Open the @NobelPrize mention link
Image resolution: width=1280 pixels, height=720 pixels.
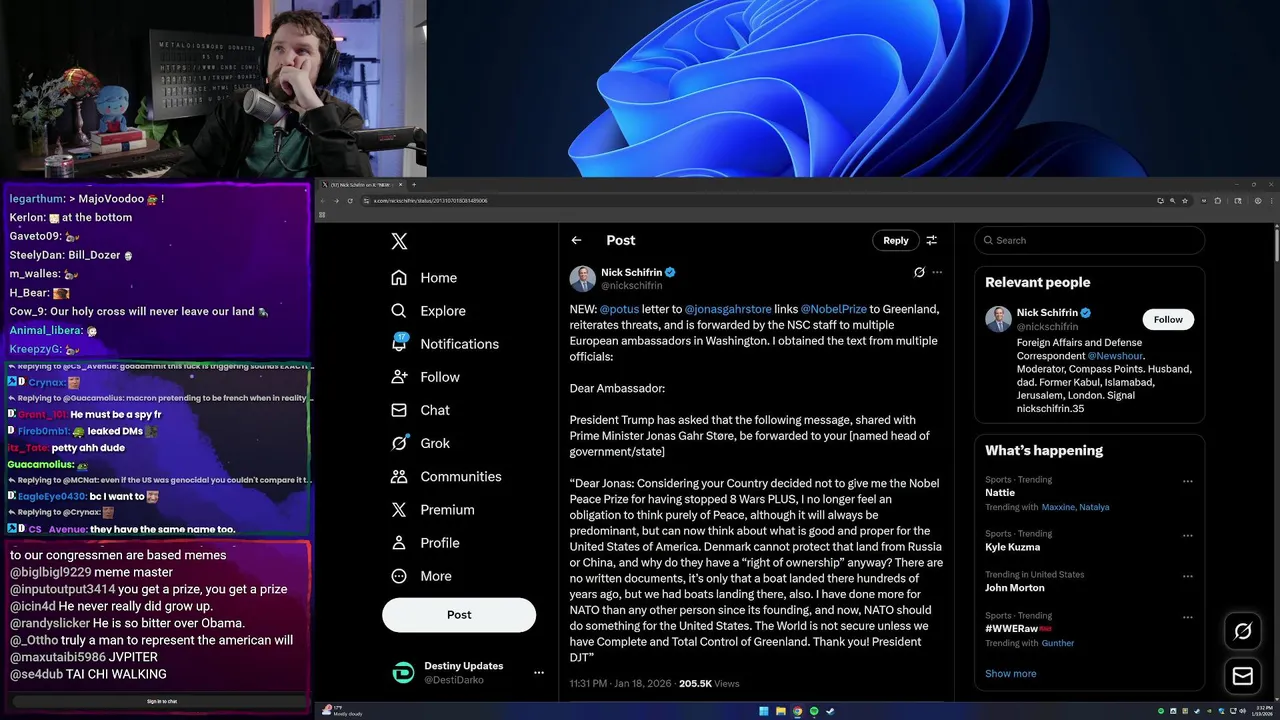834,309
